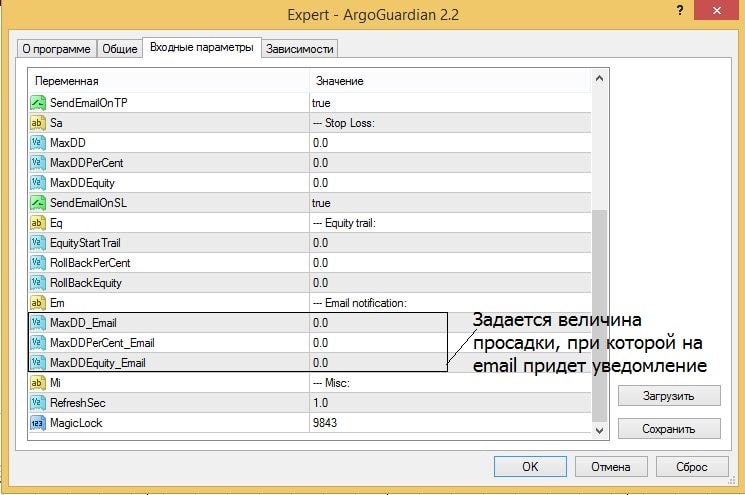Click the Отмена button
This screenshot has width=745, height=495.
coord(611,466)
